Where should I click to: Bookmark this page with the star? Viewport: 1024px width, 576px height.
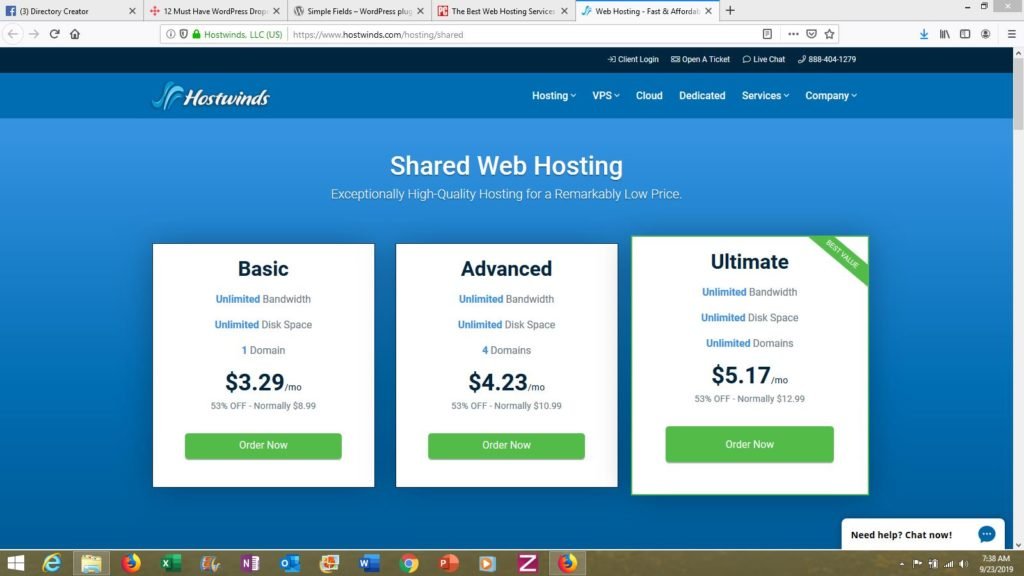(829, 34)
